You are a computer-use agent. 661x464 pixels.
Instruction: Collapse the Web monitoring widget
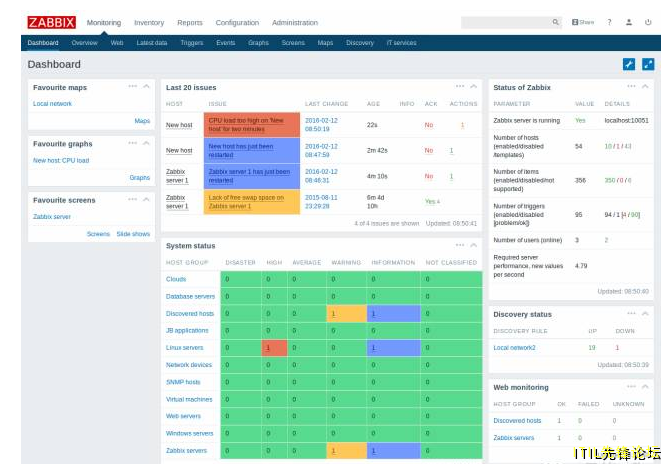point(645,386)
